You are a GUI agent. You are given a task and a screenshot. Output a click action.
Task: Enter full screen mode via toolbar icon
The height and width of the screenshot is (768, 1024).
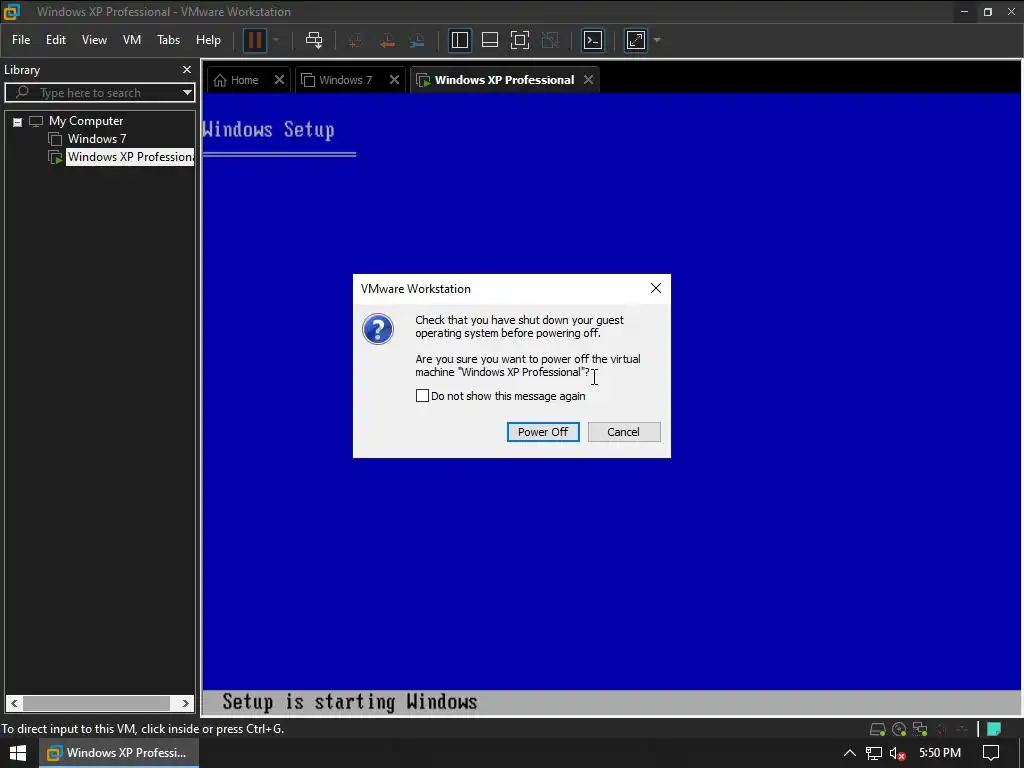520,40
